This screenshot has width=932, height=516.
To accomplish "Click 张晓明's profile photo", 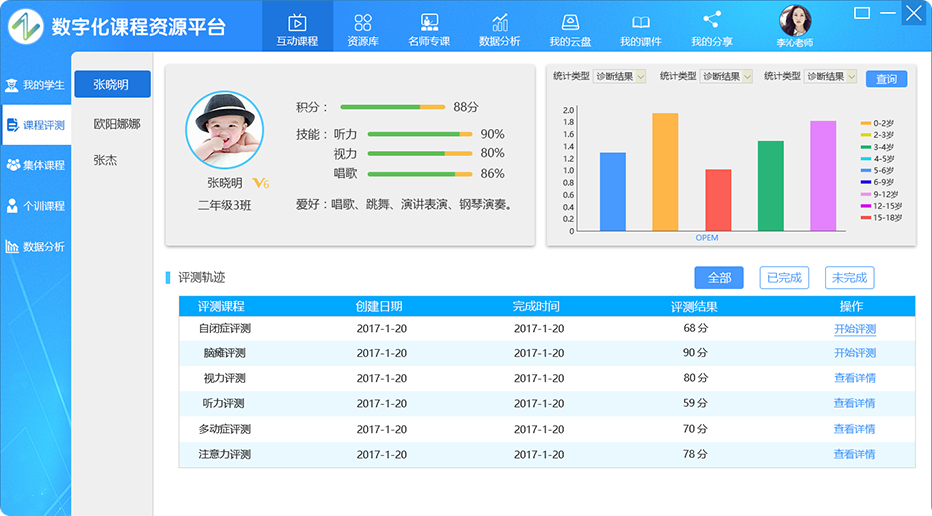I will [224, 129].
